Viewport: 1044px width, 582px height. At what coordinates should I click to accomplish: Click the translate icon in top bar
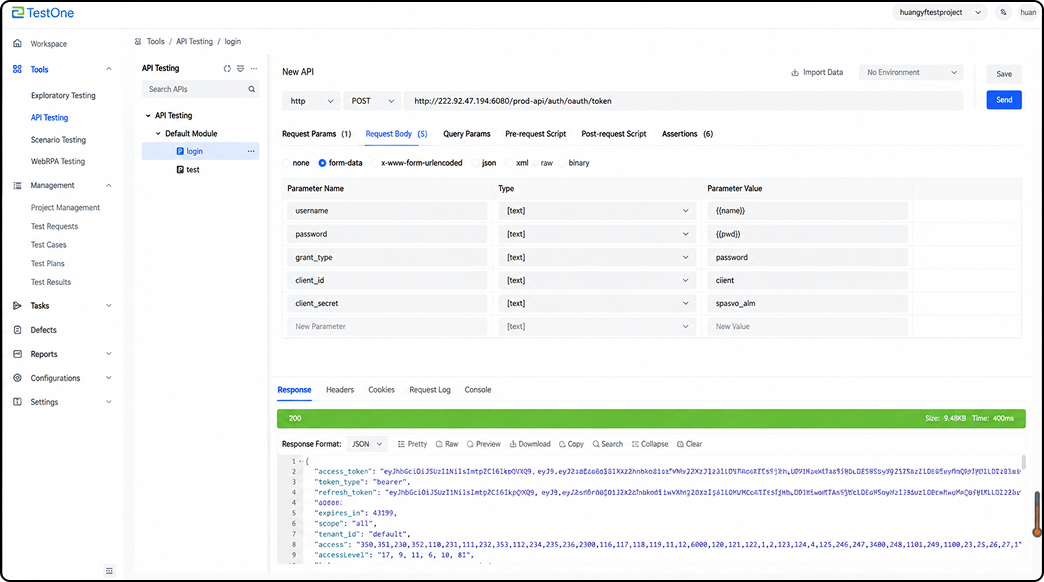click(x=1003, y=13)
